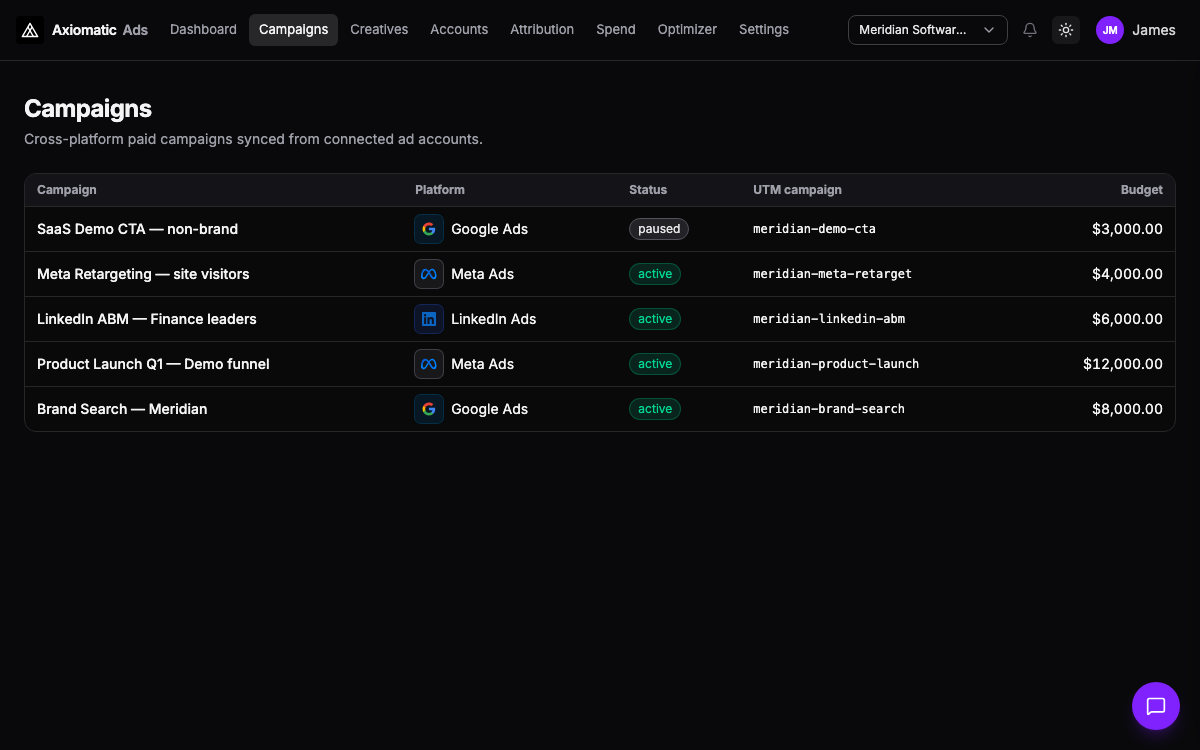Image resolution: width=1200 pixels, height=750 pixels.
Task: Click the Platform column header
Action: [x=440, y=190]
